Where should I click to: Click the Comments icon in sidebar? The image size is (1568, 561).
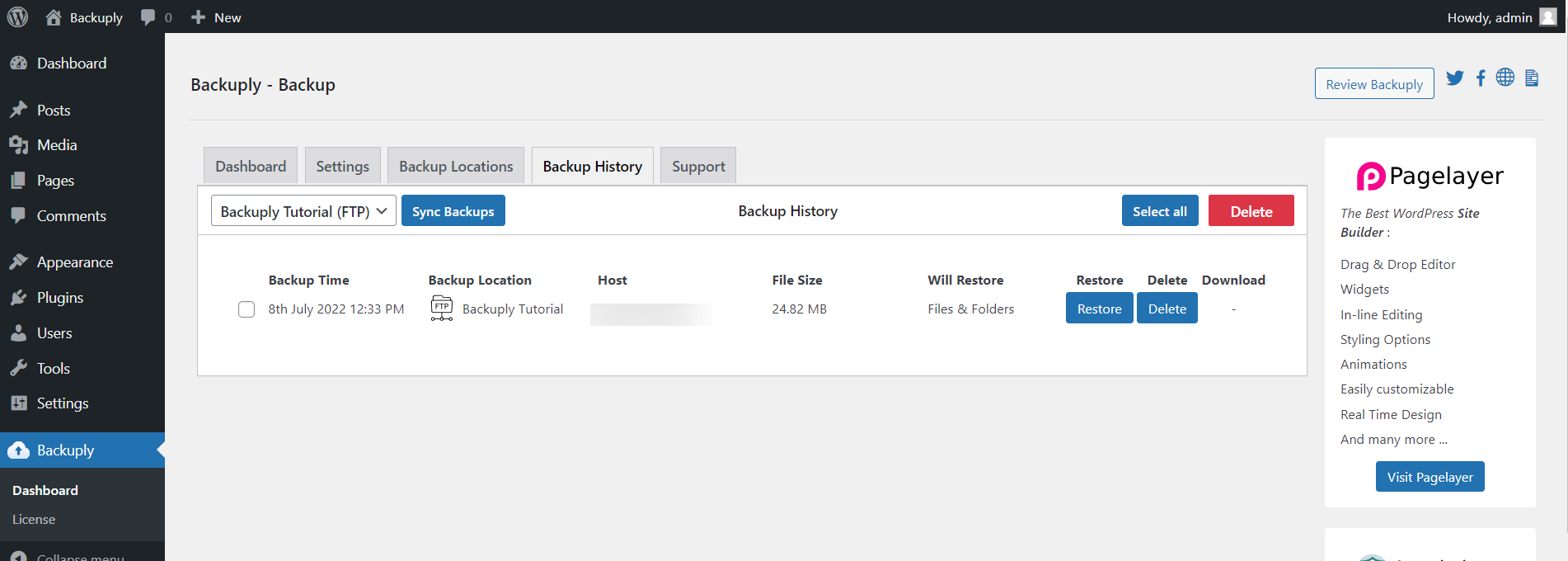click(x=18, y=215)
